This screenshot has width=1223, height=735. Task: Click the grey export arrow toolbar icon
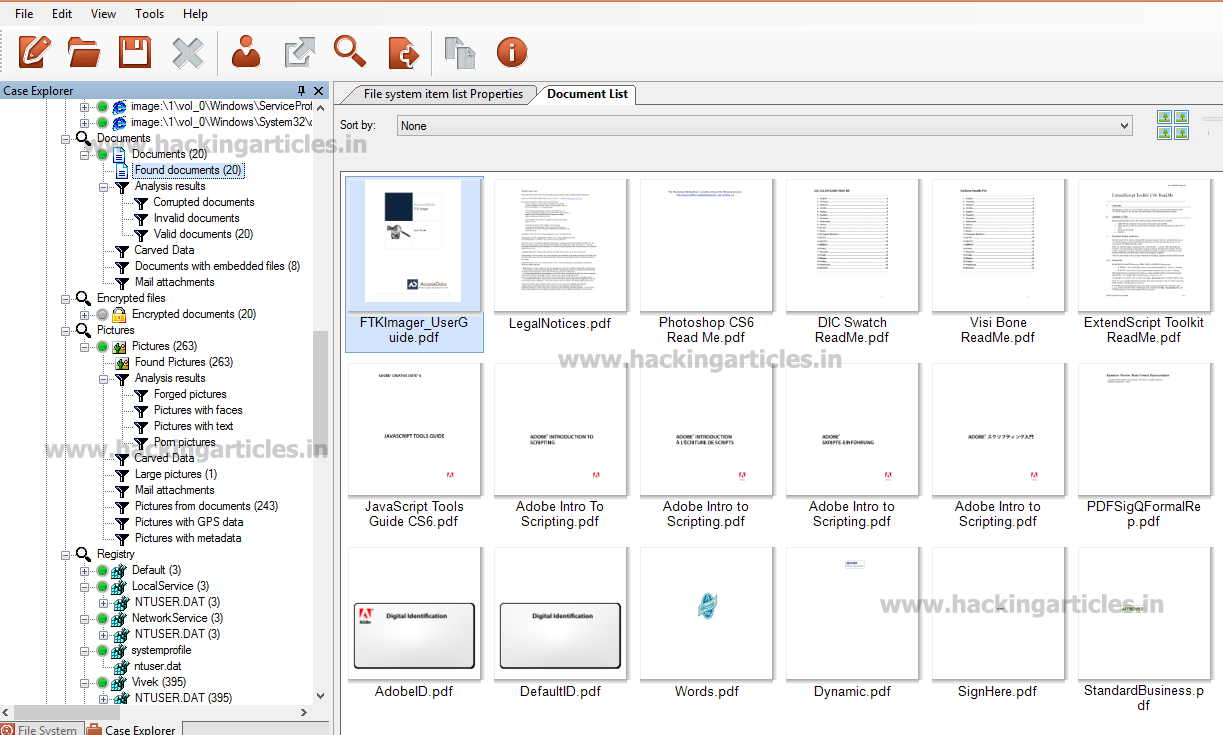[299, 51]
